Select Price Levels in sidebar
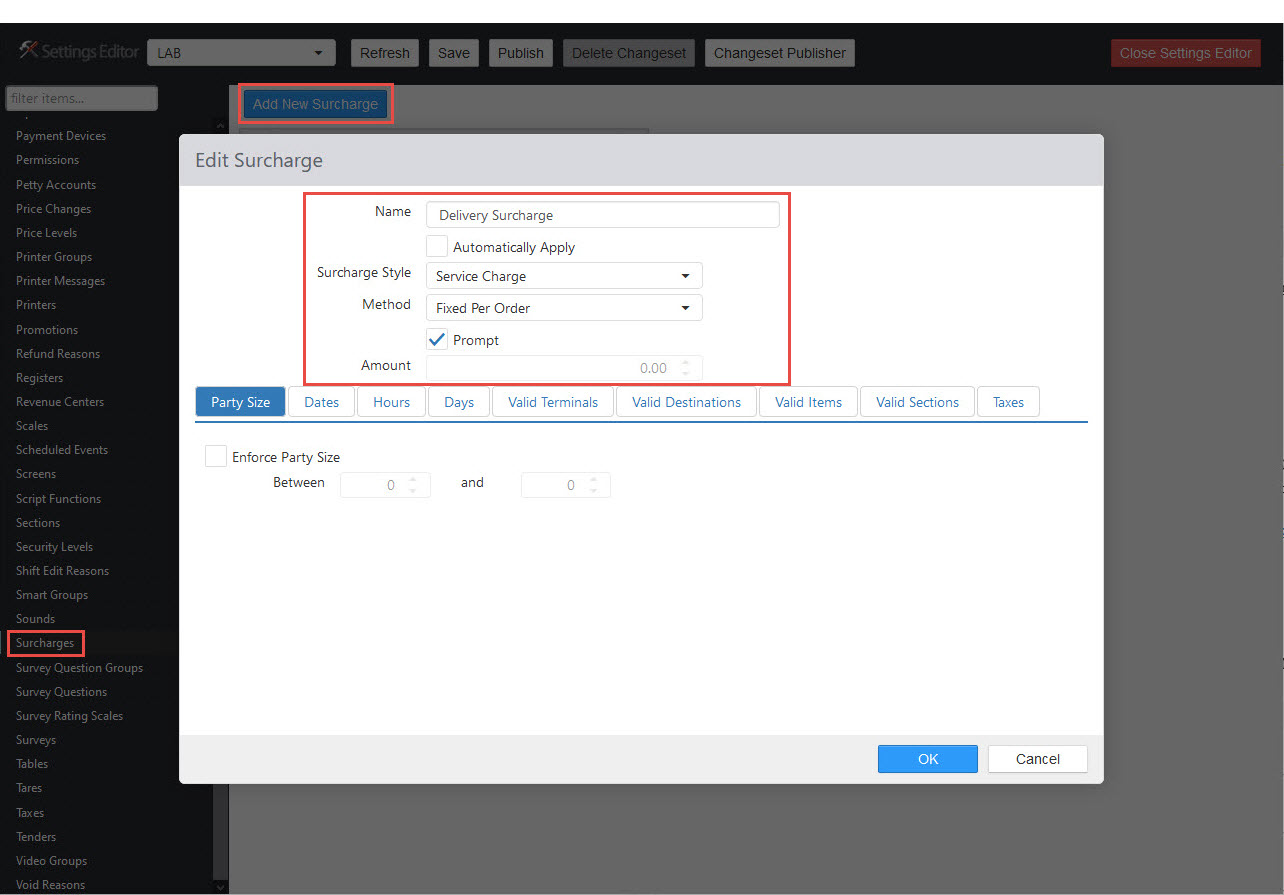1284x895 pixels. (46, 233)
